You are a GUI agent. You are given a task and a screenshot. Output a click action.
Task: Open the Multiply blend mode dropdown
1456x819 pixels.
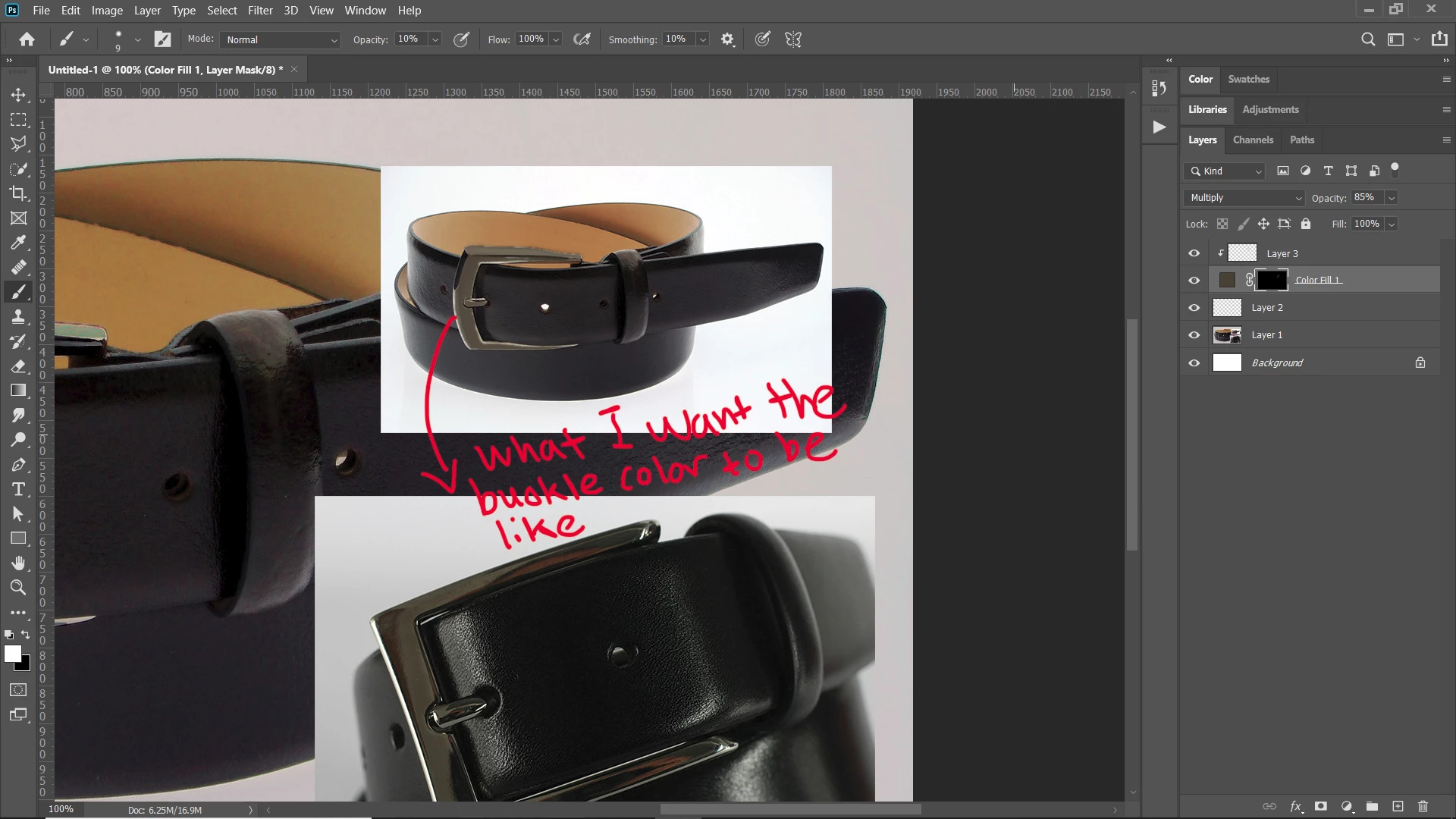click(x=1244, y=198)
